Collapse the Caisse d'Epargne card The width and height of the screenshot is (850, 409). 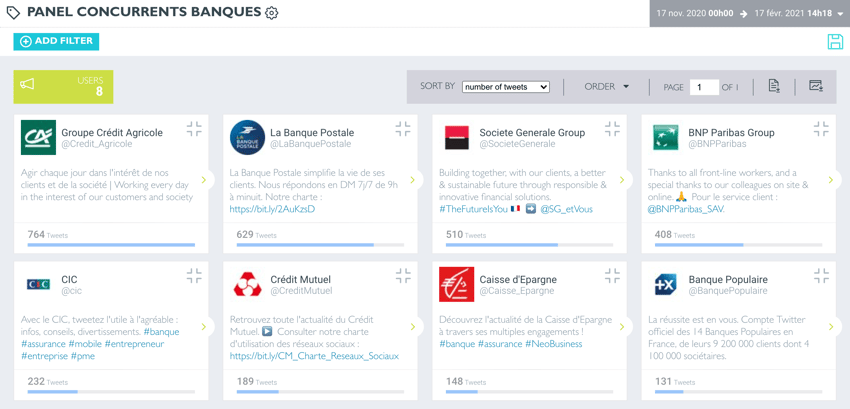(612, 276)
